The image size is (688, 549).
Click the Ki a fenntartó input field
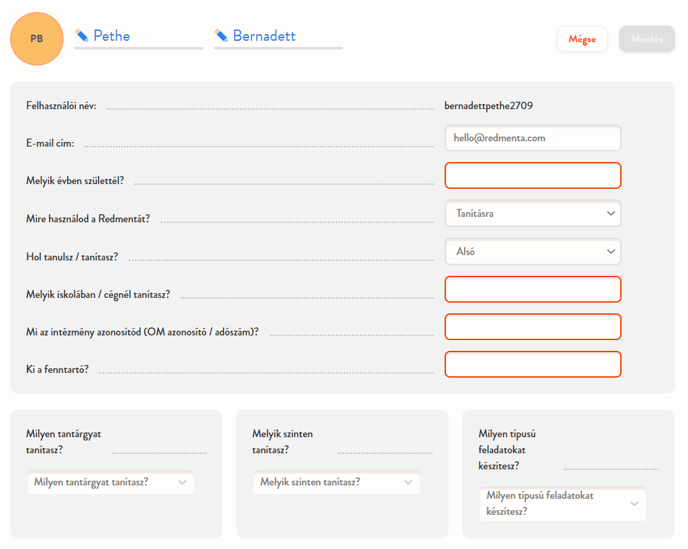tap(532, 364)
